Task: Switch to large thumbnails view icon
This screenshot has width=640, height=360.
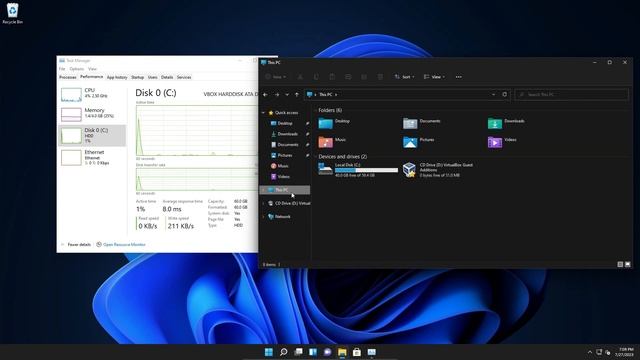Action: point(628,264)
